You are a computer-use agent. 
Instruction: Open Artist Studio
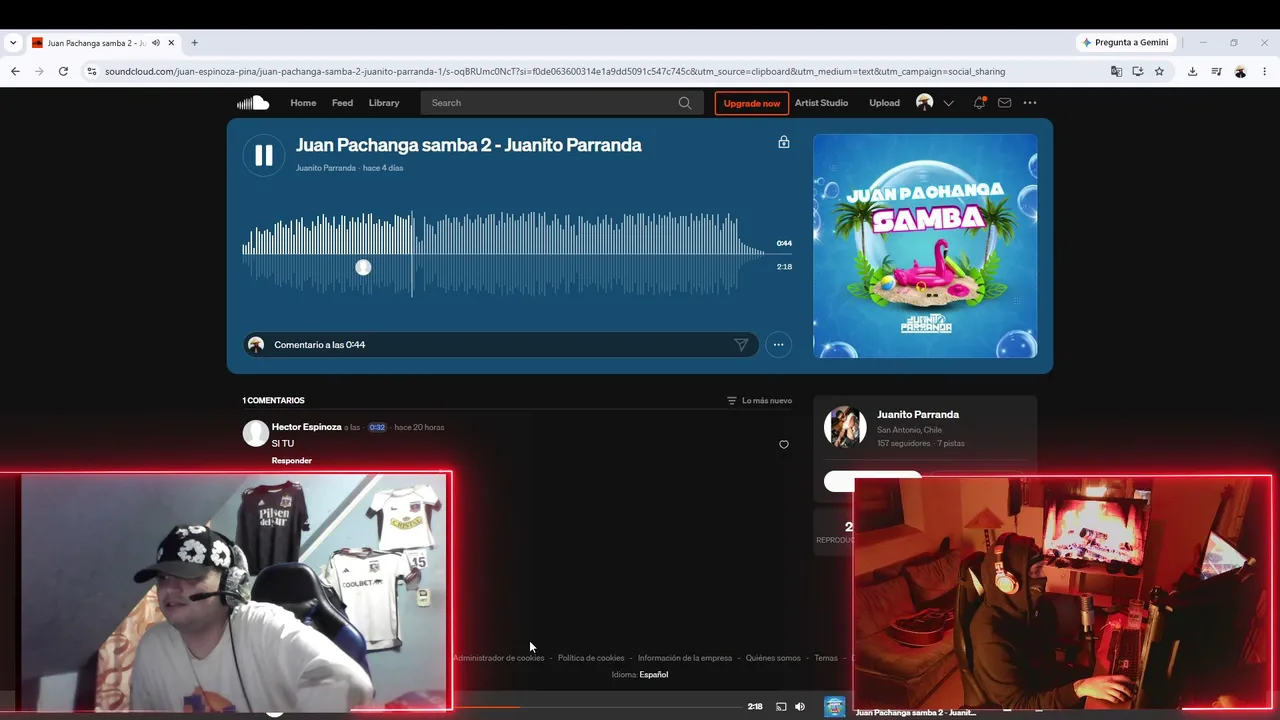tap(821, 103)
